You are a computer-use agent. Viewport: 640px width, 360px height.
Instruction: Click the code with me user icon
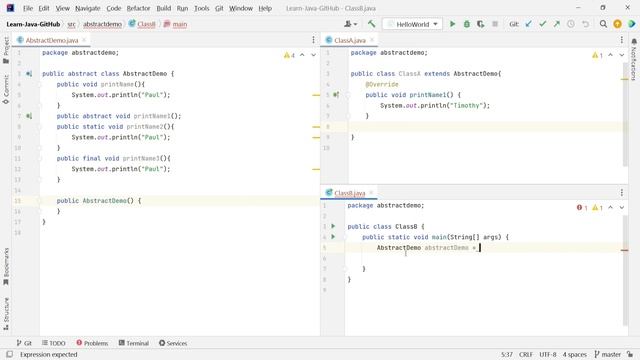click(350, 24)
